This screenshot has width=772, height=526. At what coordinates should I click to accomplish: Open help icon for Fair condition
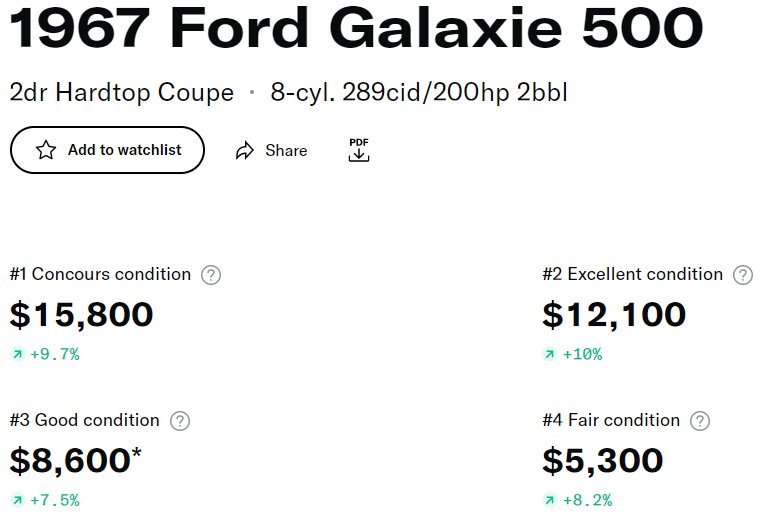point(700,421)
